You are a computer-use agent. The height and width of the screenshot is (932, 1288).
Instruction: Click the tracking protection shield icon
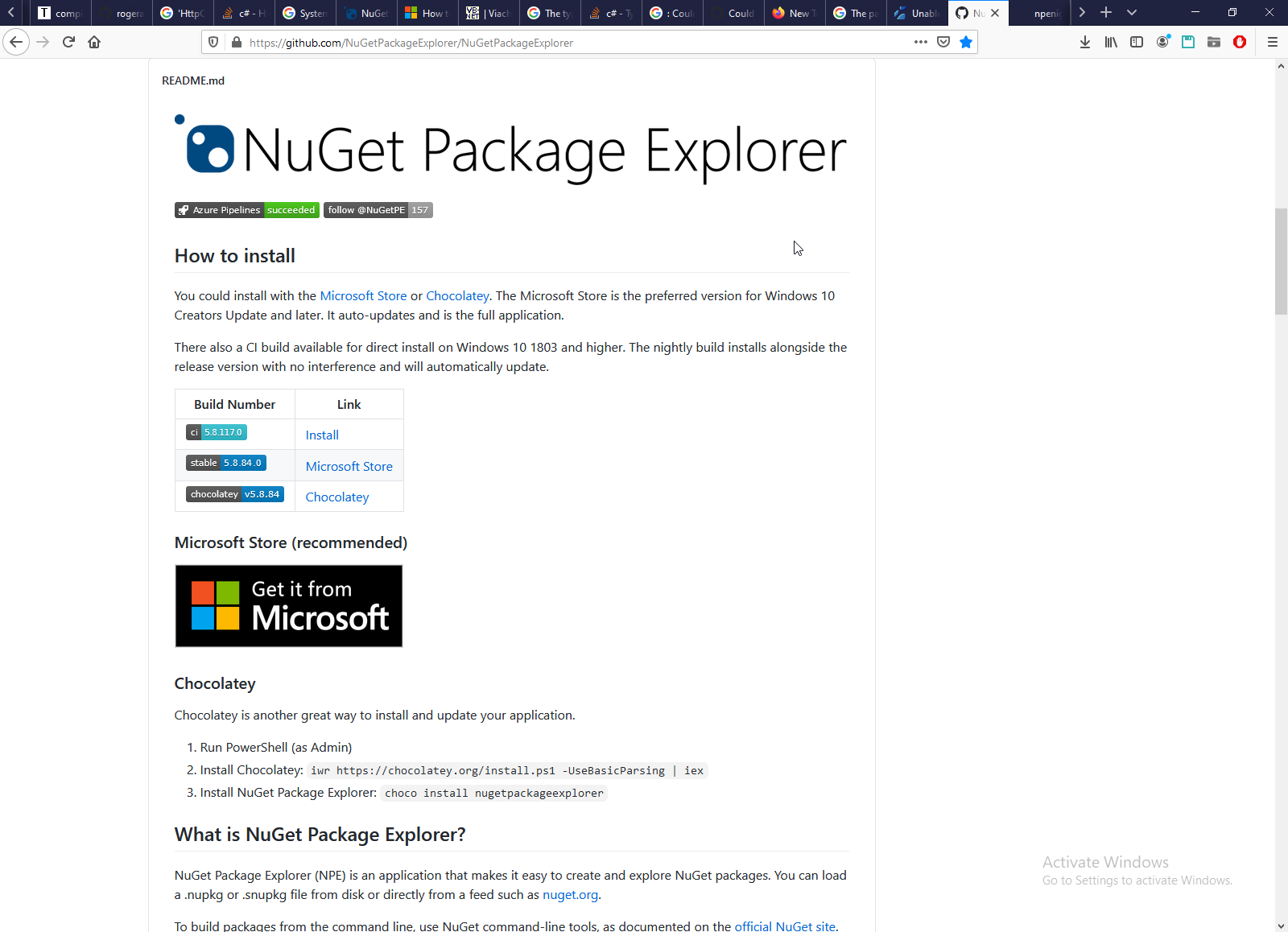(x=213, y=43)
